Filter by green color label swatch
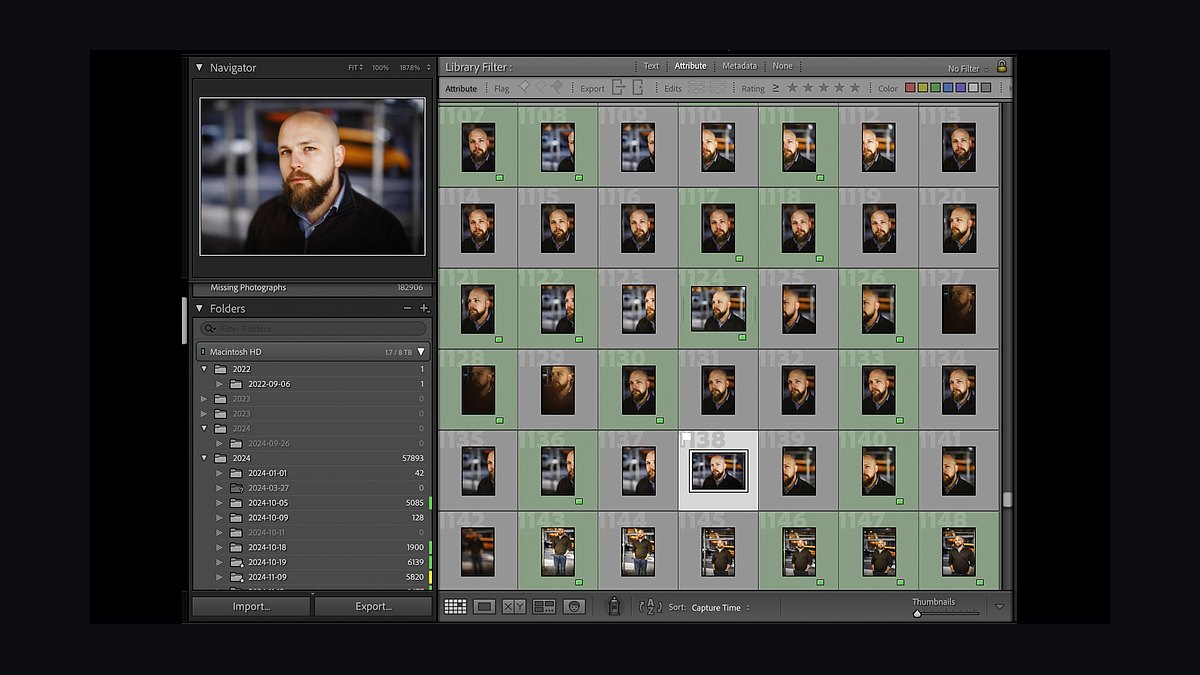 coord(935,88)
